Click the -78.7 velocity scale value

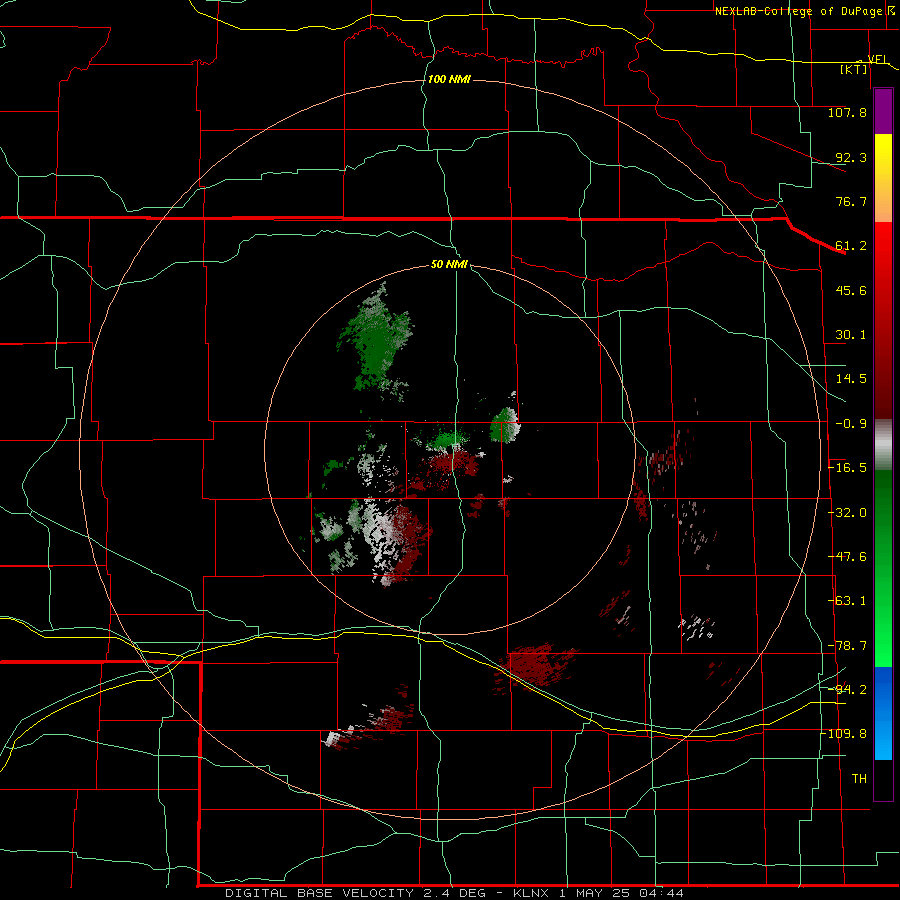(x=847, y=646)
